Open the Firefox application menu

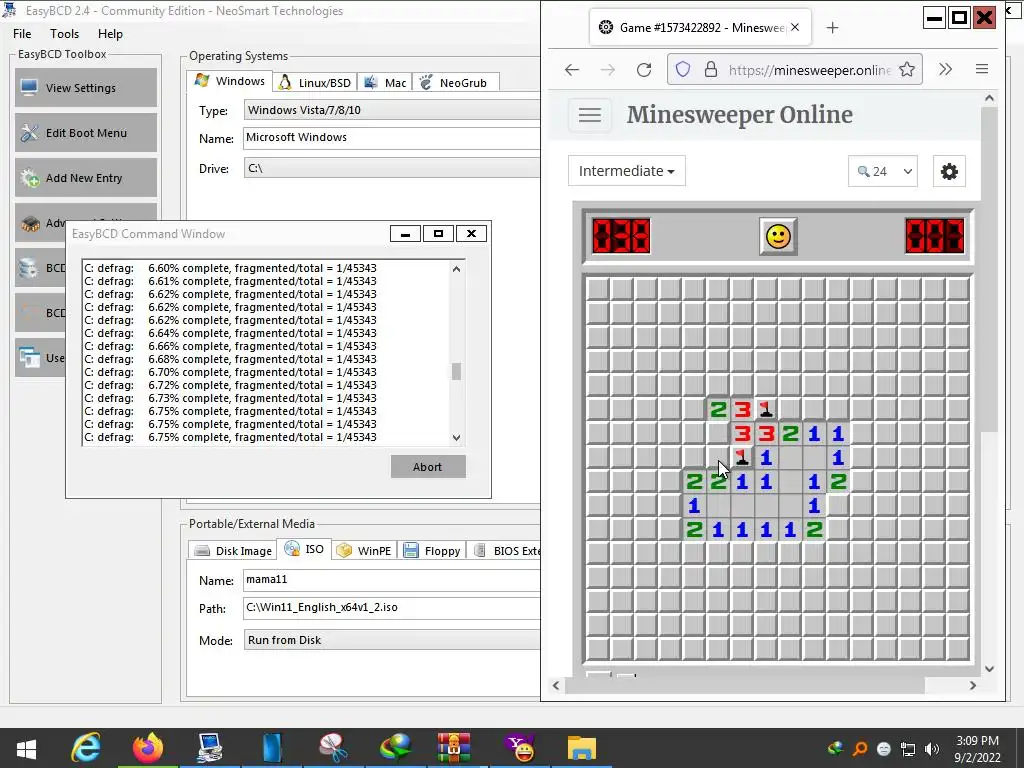(982, 69)
